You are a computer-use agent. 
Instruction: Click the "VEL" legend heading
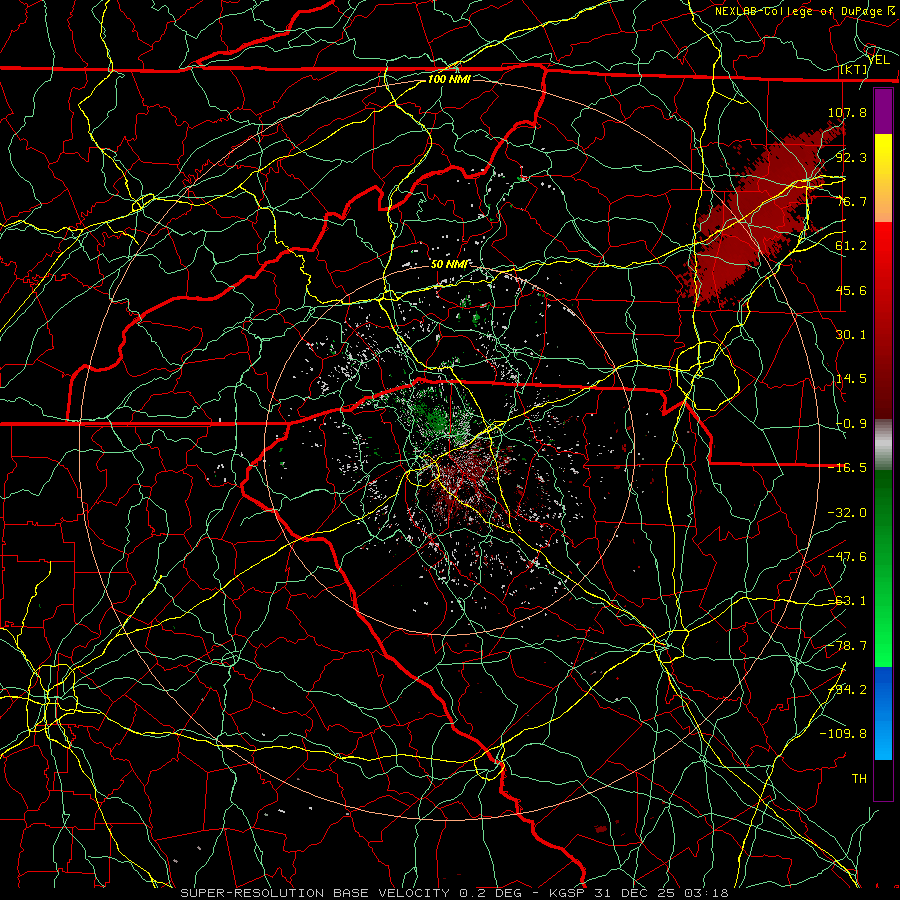click(x=879, y=60)
